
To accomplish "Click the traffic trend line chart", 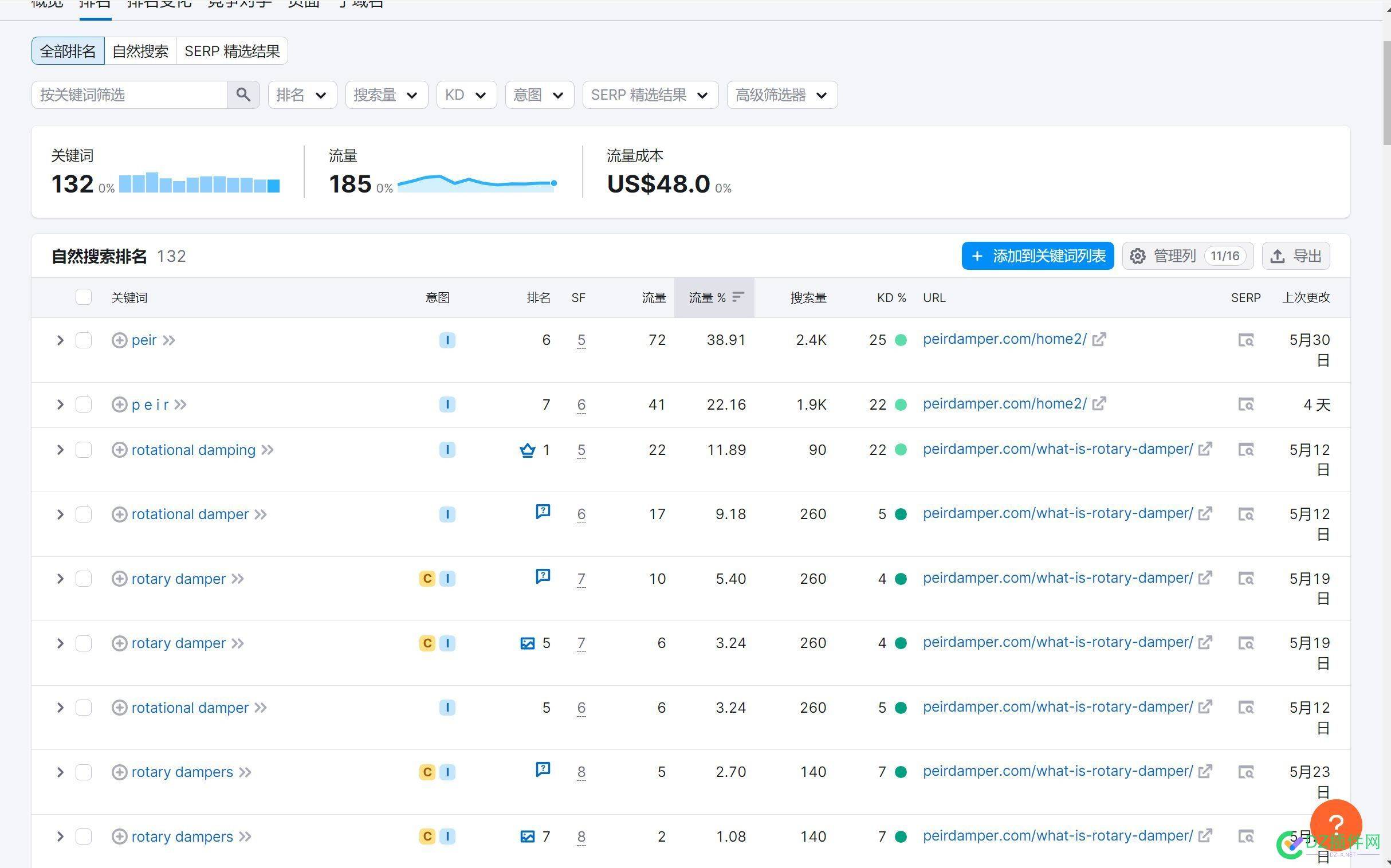I will 477,183.
